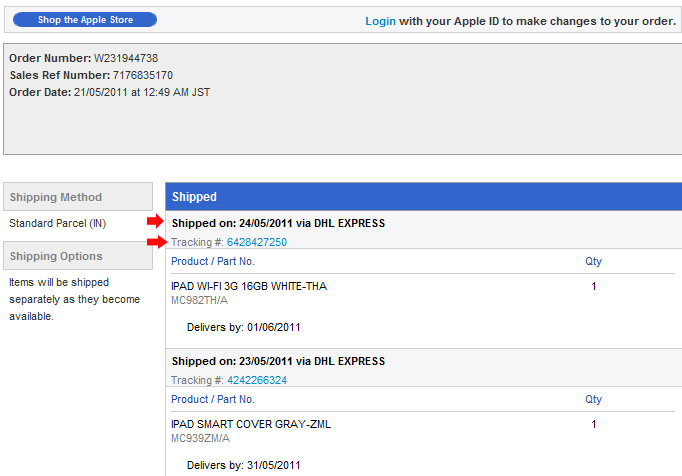Screen dimensions: 682x476
Task: Click Qty header in the iPad shipment
Action: [593, 261]
